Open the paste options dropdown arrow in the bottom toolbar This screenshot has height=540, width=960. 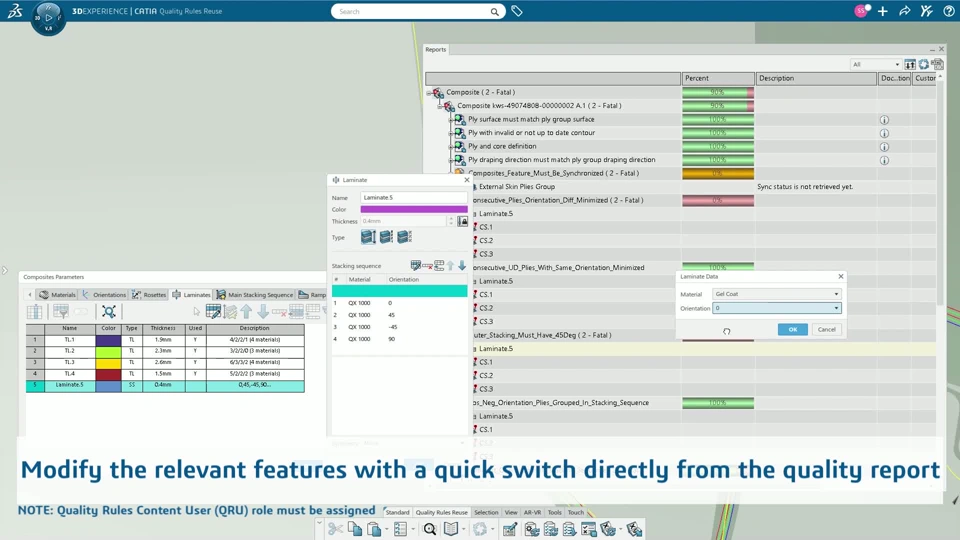tap(386, 529)
